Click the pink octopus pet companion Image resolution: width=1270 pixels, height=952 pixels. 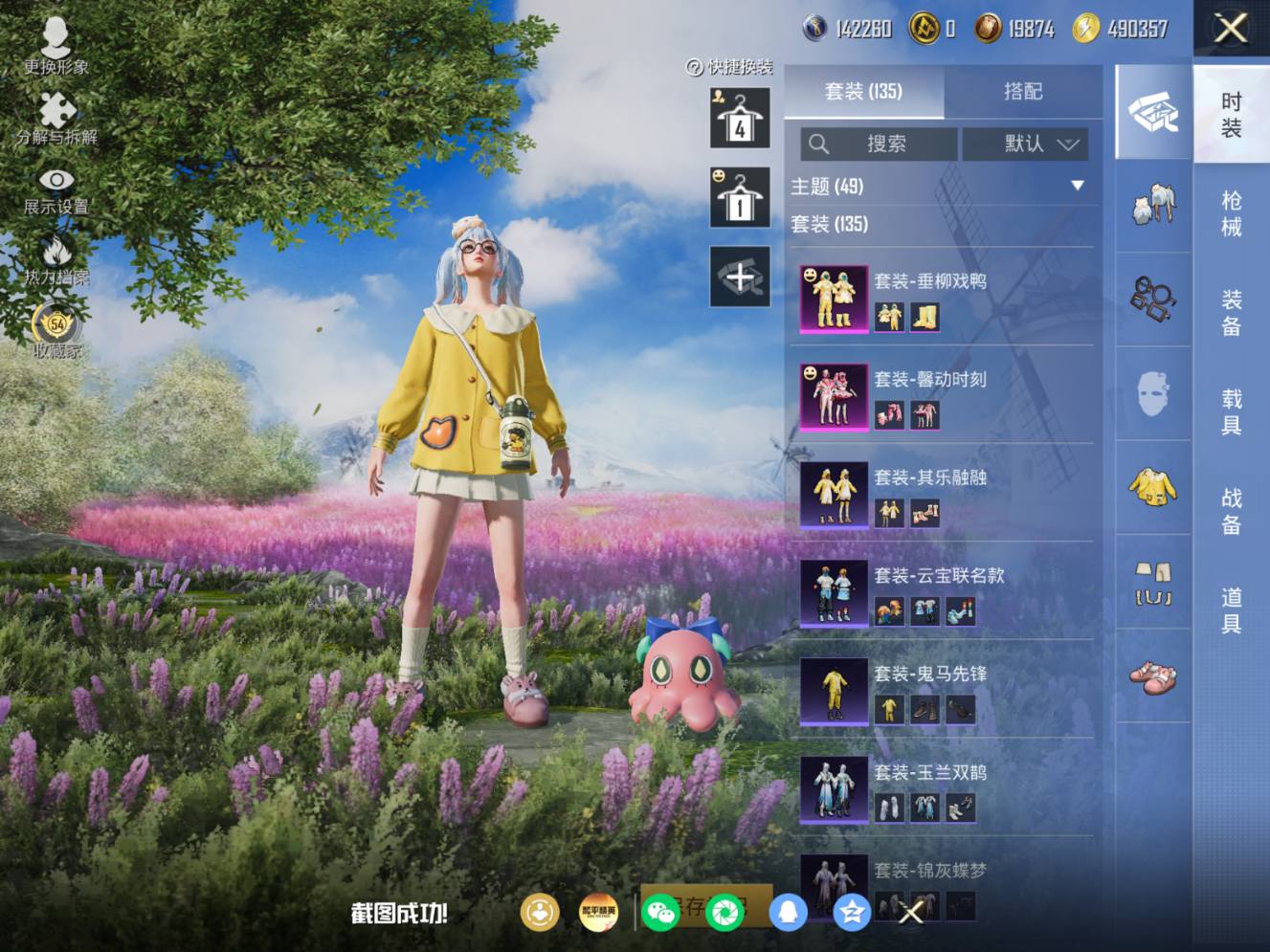pyautogui.click(x=682, y=675)
